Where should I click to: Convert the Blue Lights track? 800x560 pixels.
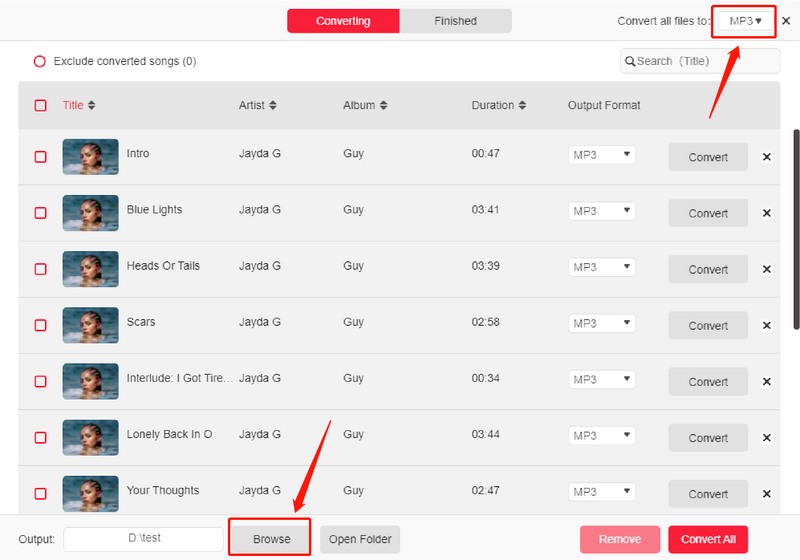coord(708,213)
